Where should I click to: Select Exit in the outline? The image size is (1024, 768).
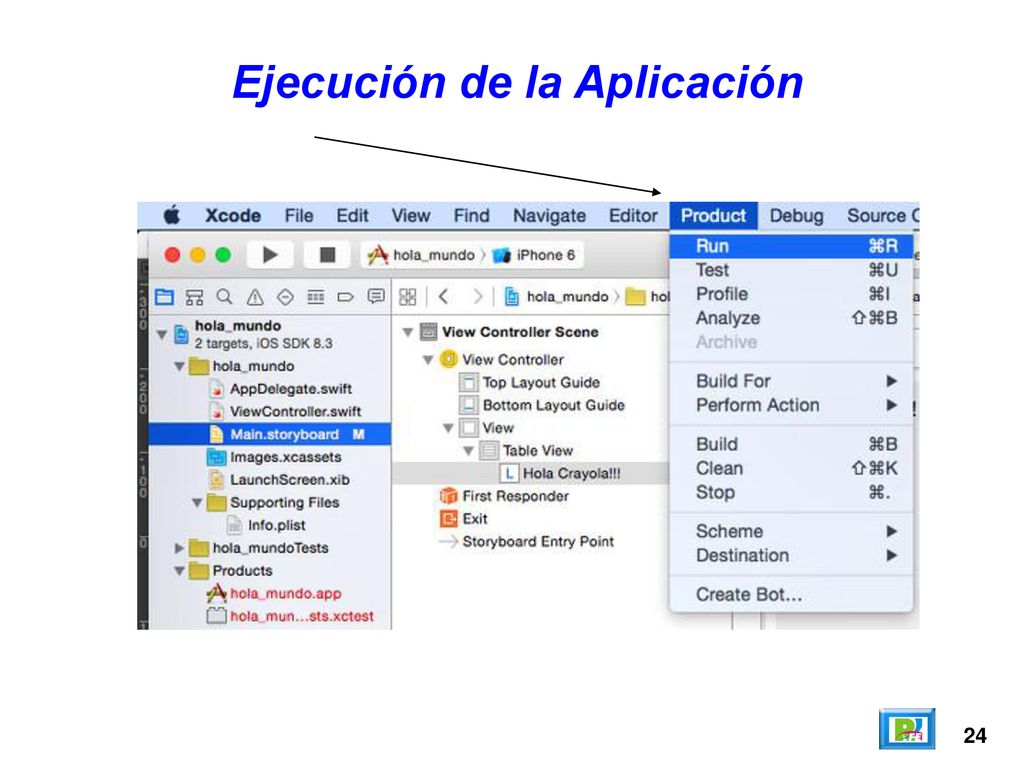pyautogui.click(x=464, y=519)
